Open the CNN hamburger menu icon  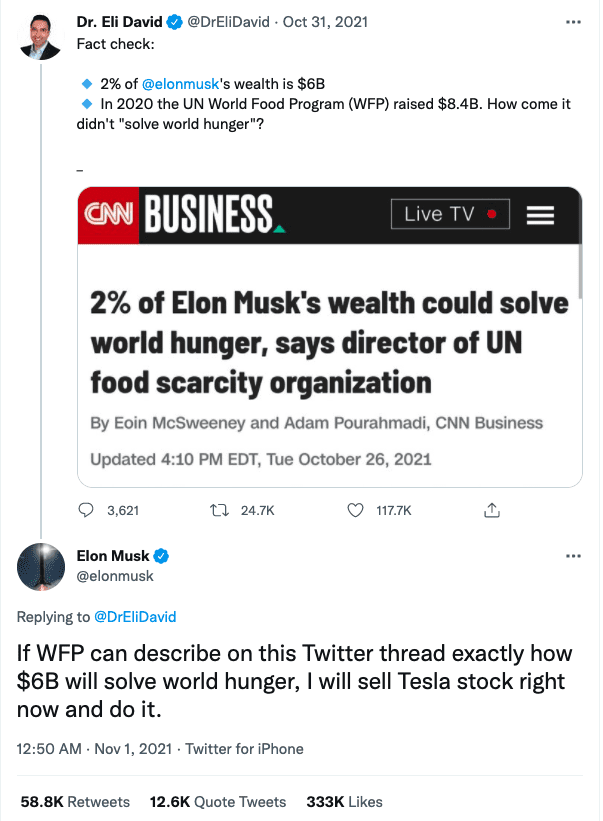click(541, 215)
